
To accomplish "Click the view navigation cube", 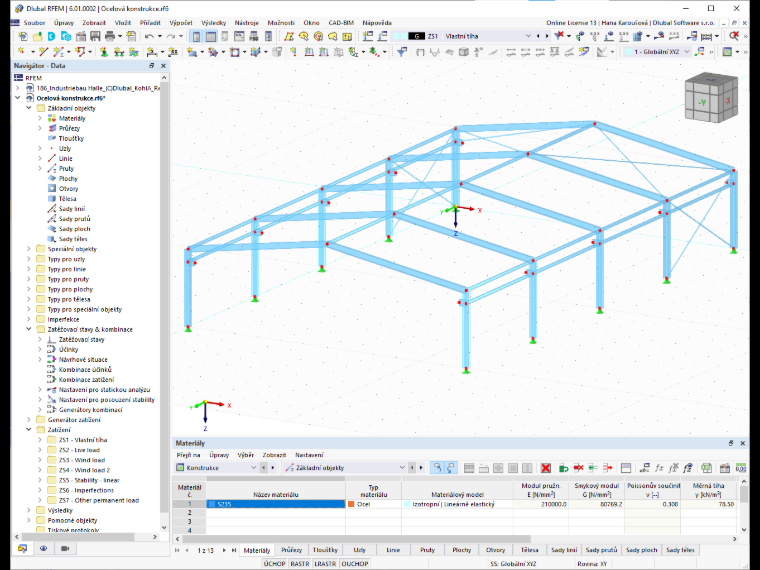I will (x=711, y=98).
